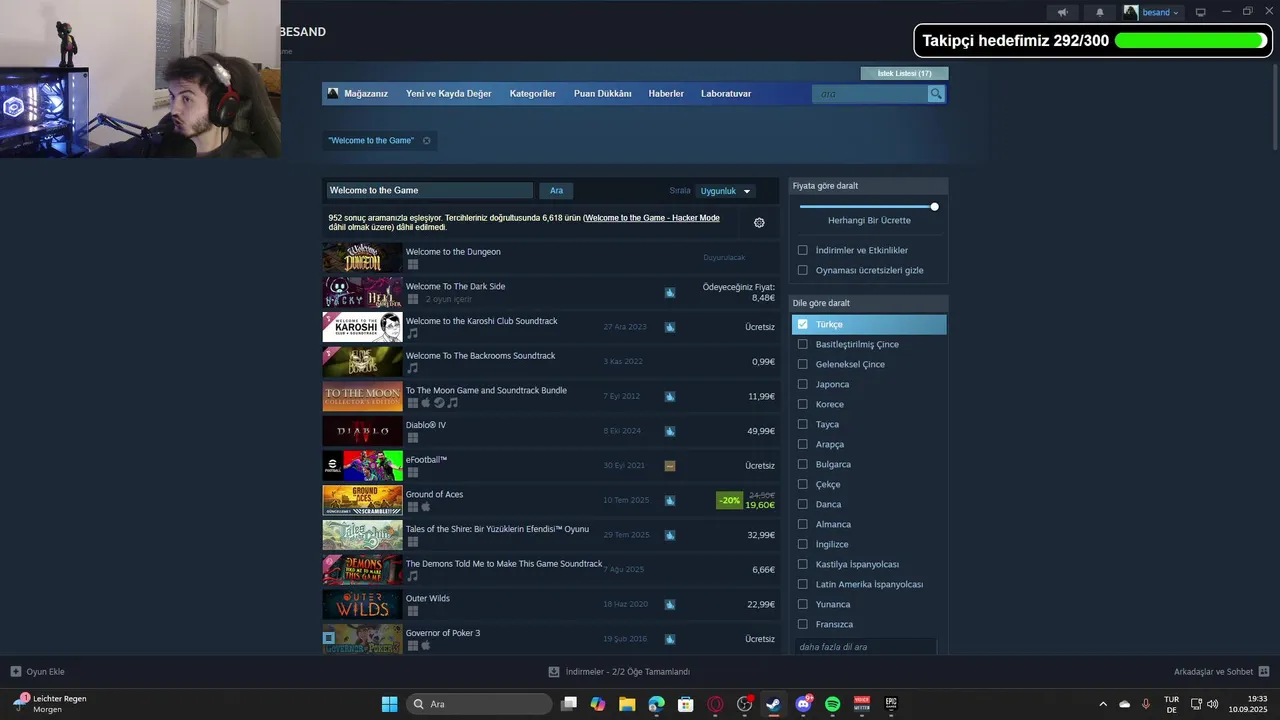
Task: Open the Welcome to the Dungeon thumbnail
Action: (362, 258)
